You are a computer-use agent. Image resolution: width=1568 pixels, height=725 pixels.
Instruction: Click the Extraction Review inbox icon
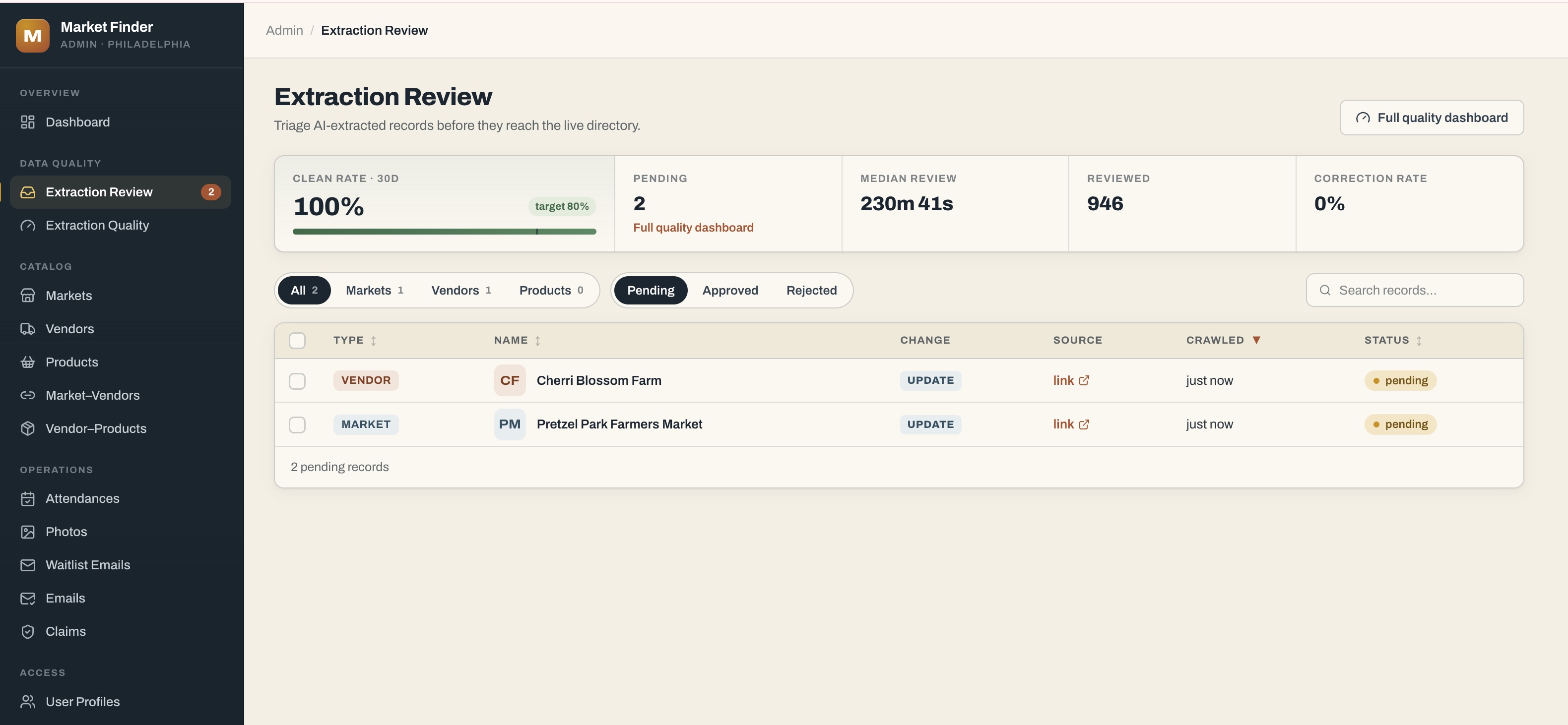(27, 192)
